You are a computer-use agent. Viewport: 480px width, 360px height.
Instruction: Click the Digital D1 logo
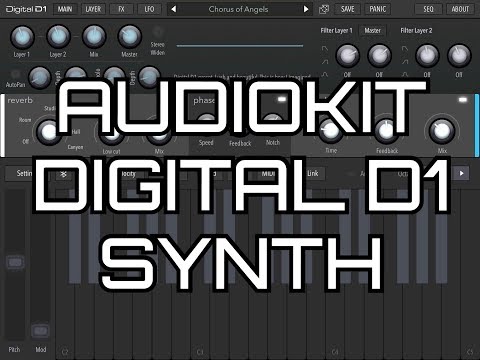26,9
